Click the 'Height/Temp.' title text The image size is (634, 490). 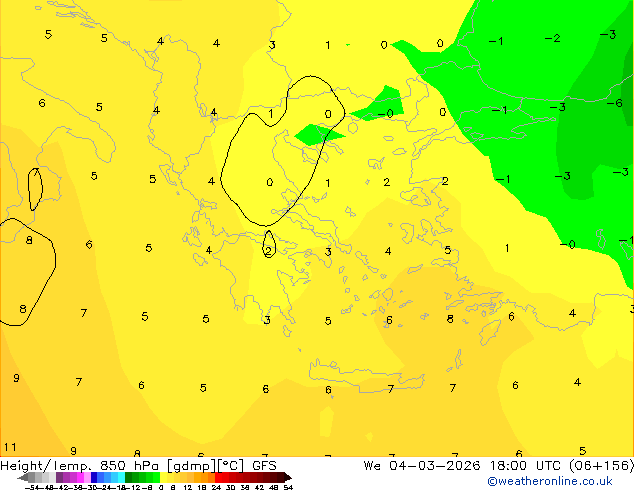click(46, 466)
